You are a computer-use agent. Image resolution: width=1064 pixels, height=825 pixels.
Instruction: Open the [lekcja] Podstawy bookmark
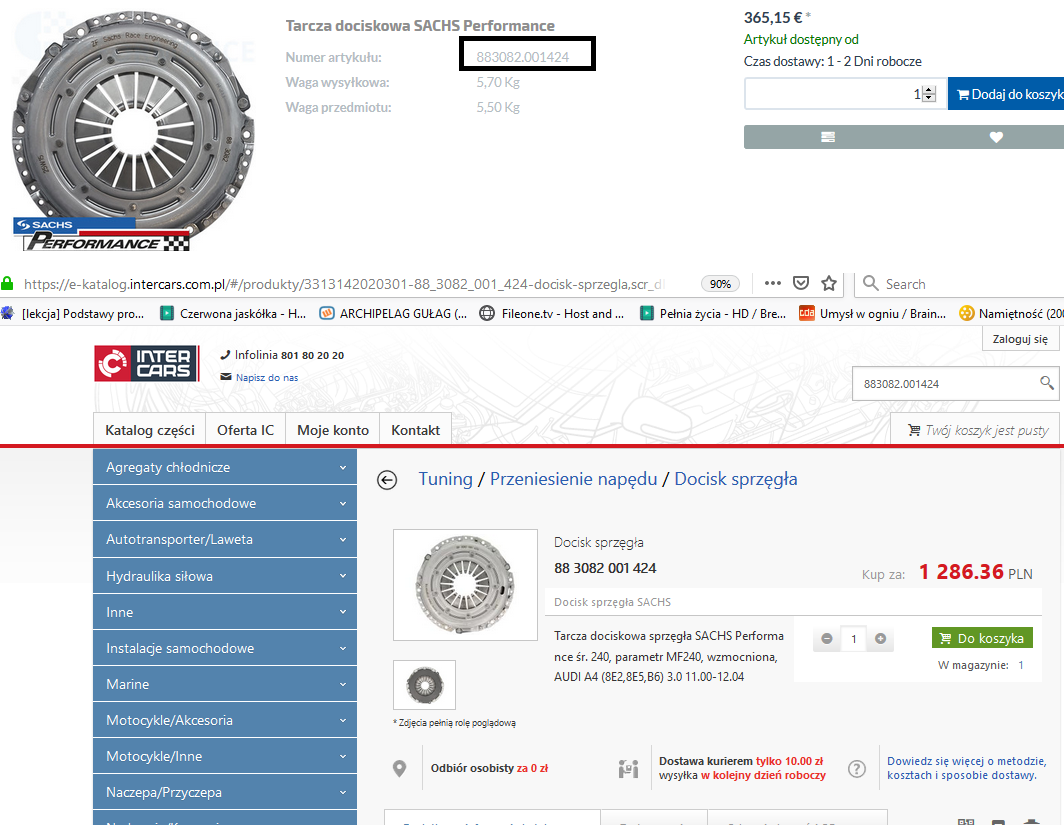pos(73,313)
